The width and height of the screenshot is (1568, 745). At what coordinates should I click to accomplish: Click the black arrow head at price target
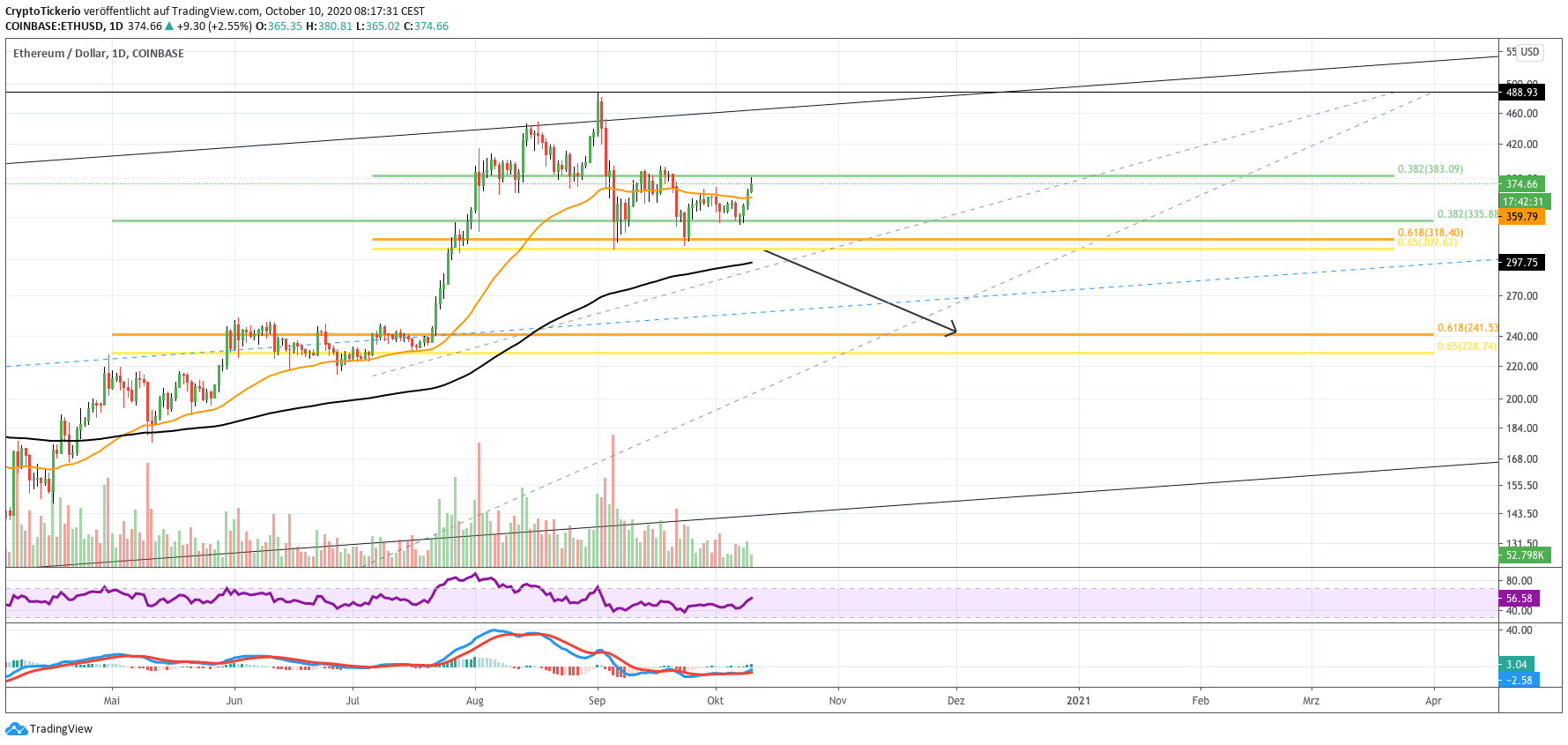pos(952,332)
